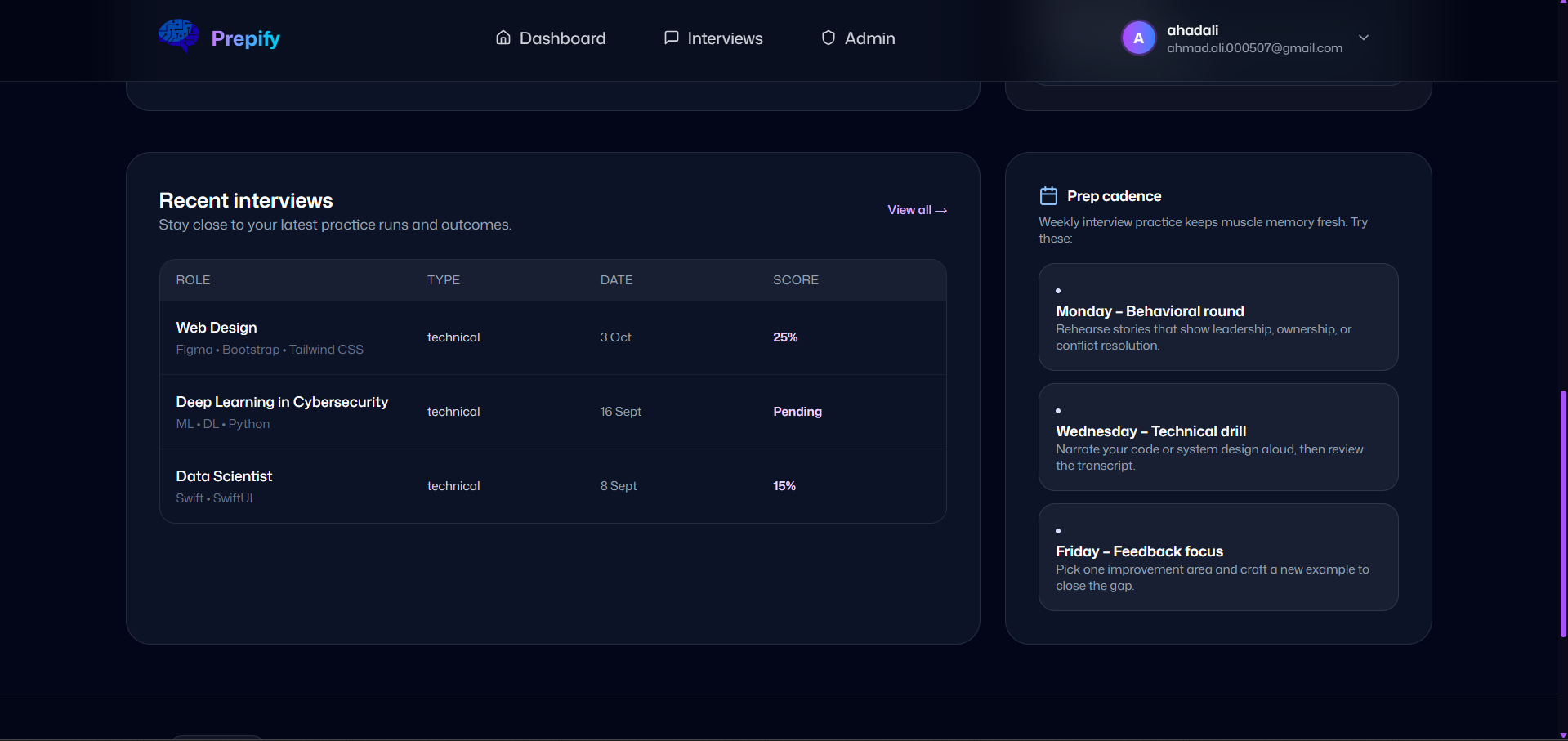Click the 16 Sept date cell
This screenshot has height=741, width=1568.
(621, 412)
